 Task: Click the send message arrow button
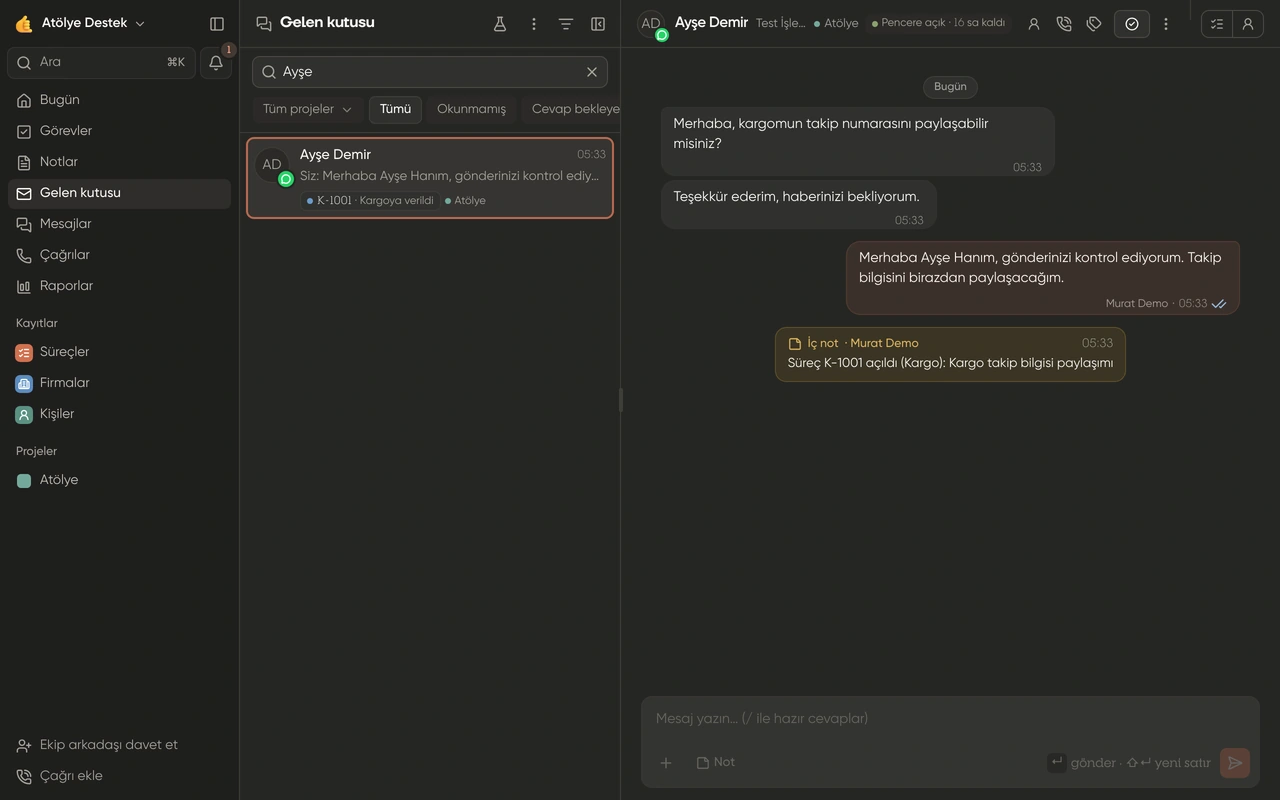(x=1235, y=763)
